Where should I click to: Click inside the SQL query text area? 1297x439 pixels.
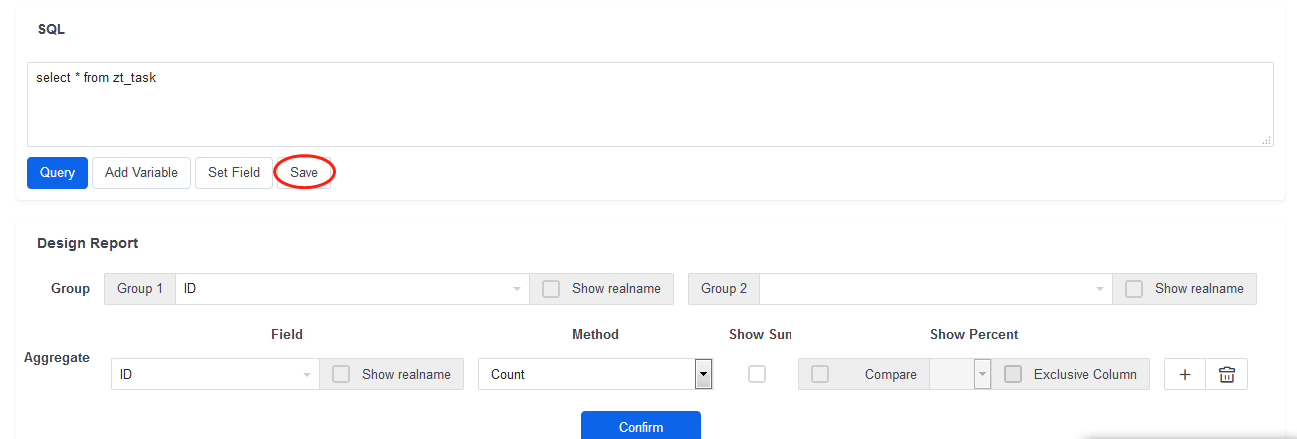point(650,105)
